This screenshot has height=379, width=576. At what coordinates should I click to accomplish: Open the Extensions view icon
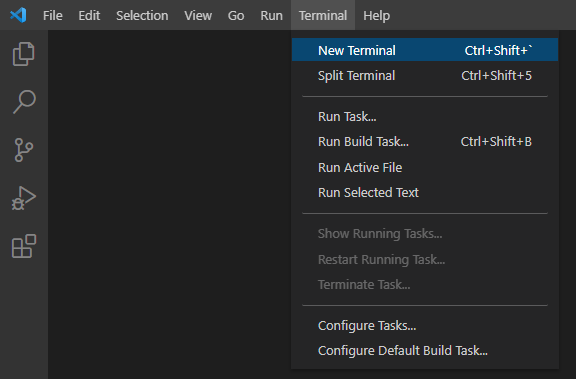click(x=24, y=246)
